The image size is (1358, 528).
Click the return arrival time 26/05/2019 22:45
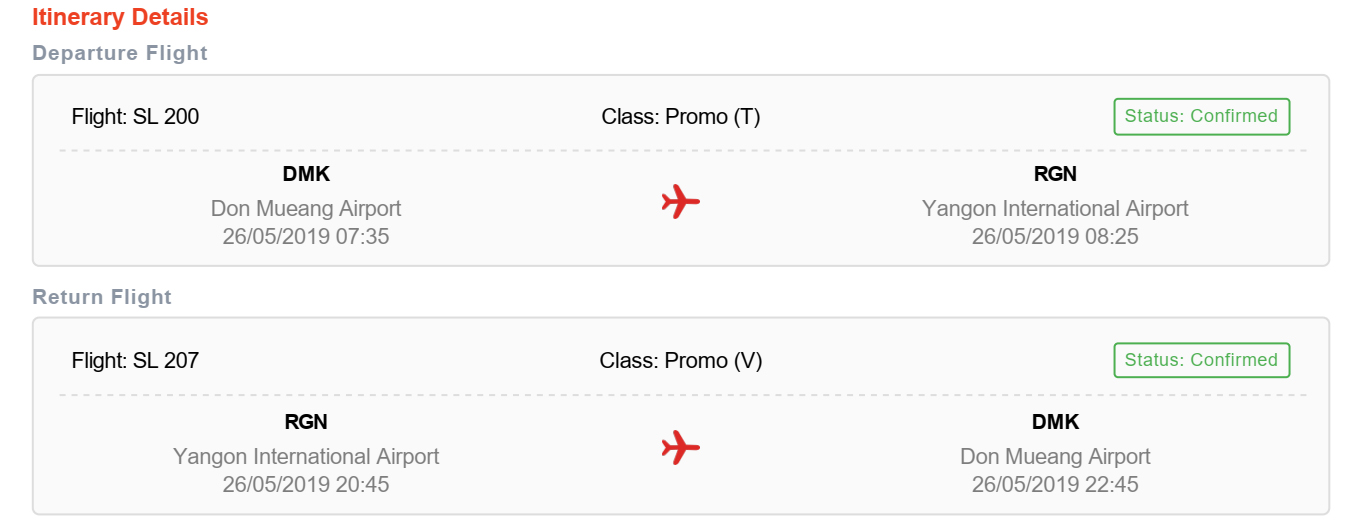[x=1055, y=485]
